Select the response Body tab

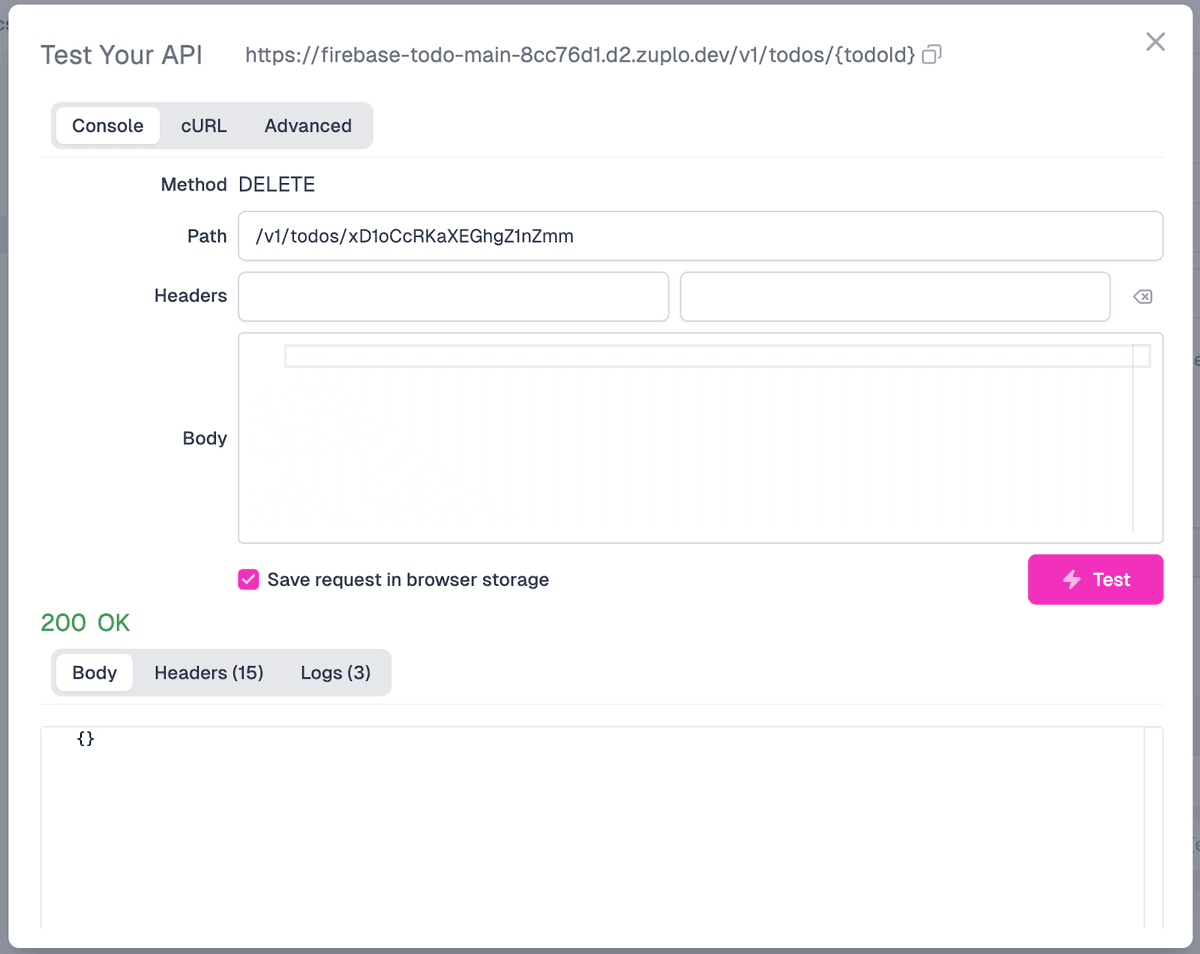(x=93, y=672)
